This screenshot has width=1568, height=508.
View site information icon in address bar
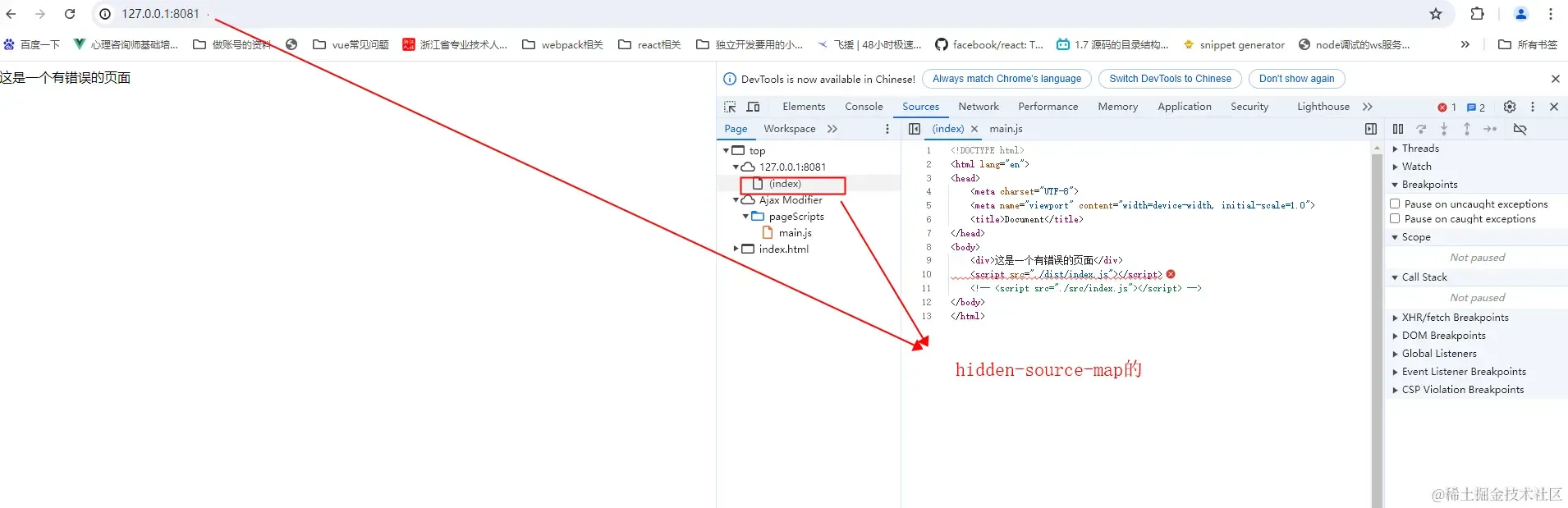click(105, 14)
